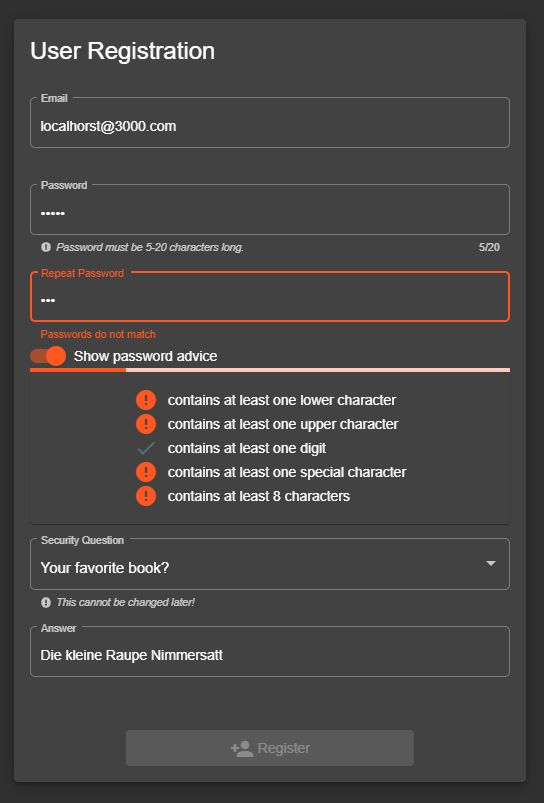Viewport: 544px width, 803px height.
Task: Click the 8 characters warning icon
Action: click(146, 496)
